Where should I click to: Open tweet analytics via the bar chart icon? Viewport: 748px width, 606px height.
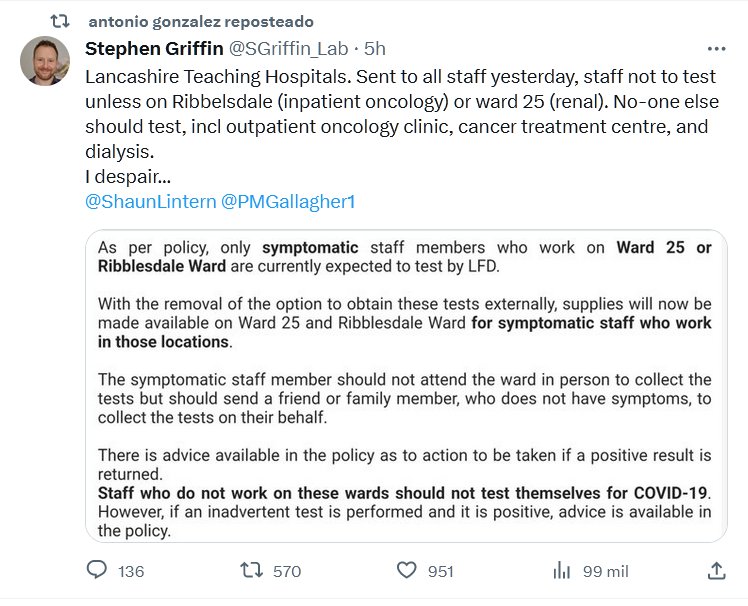pos(561,570)
